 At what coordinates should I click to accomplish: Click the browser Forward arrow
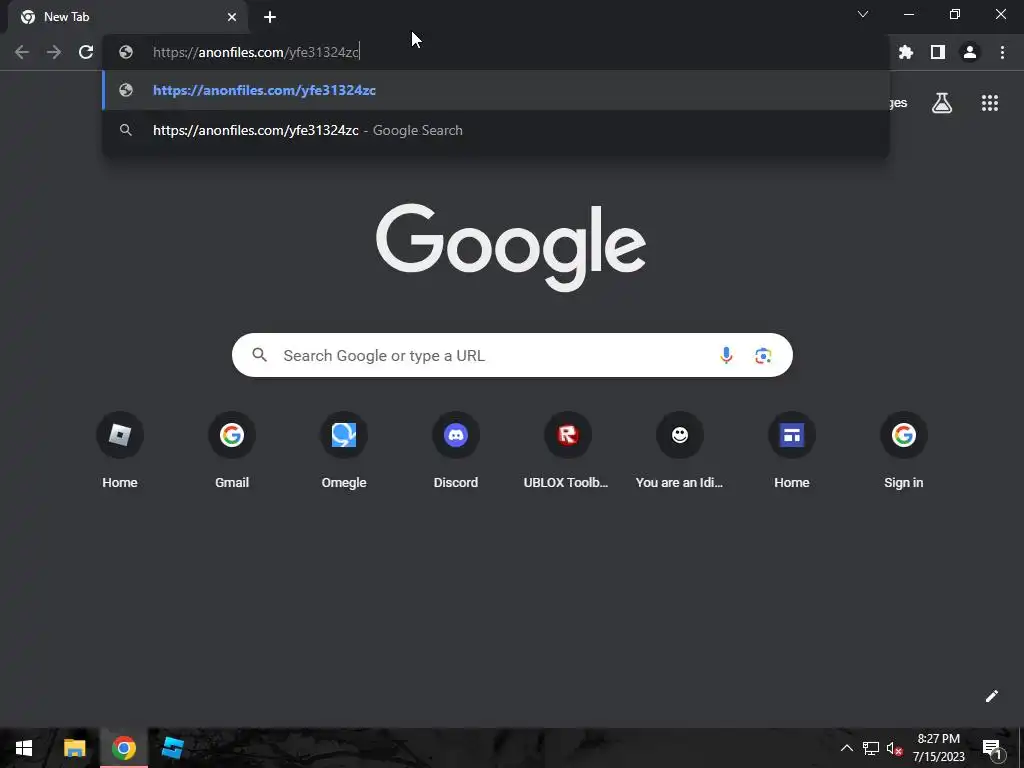point(54,52)
